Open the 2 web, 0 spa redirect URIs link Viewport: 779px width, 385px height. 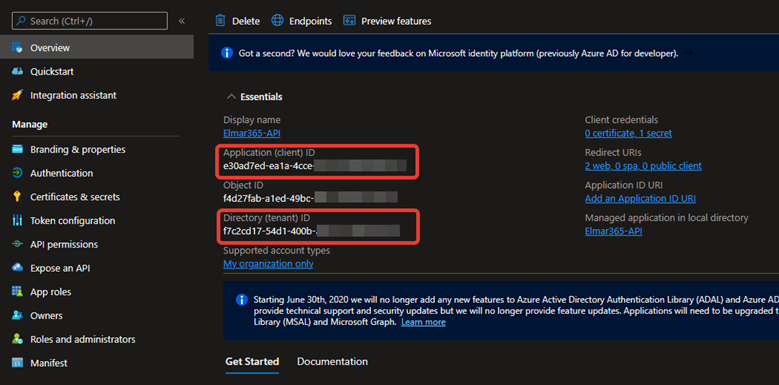tap(643, 166)
